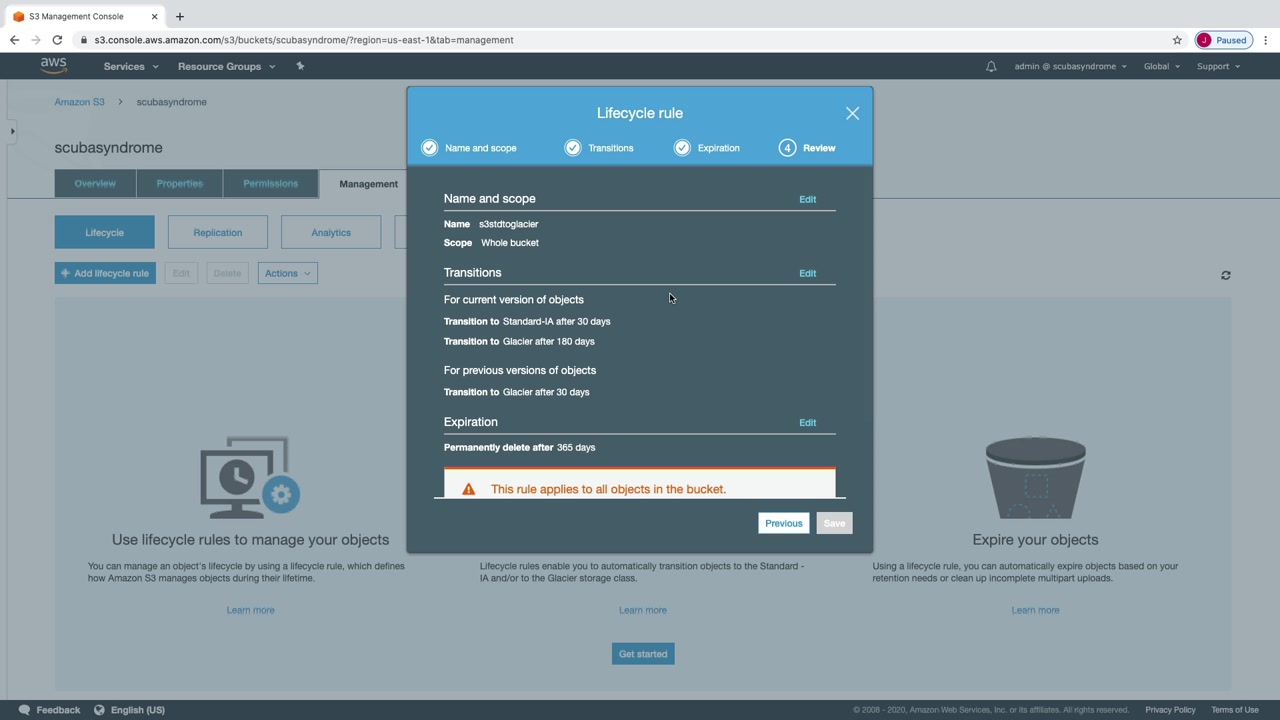Select the Review step
Viewport: 1280px width, 720px height.
point(808,148)
